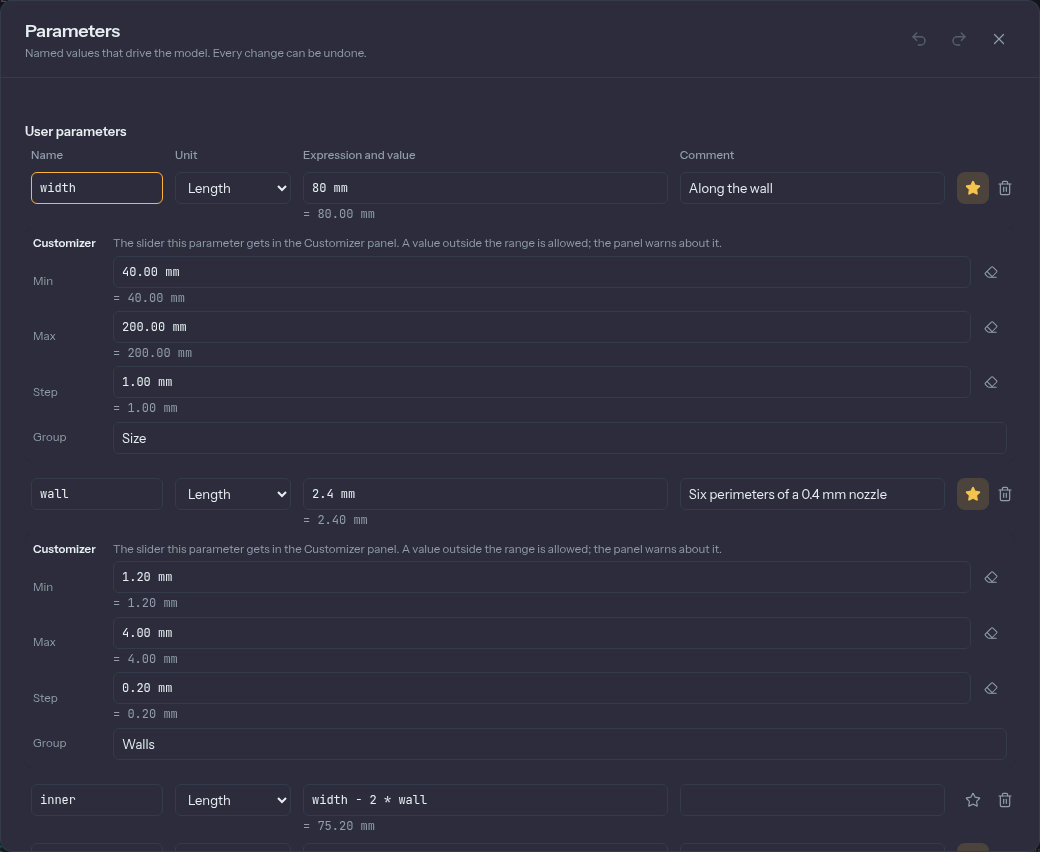Image resolution: width=1040 pixels, height=852 pixels.
Task: Click the redo arrow icon
Action: pos(958,39)
